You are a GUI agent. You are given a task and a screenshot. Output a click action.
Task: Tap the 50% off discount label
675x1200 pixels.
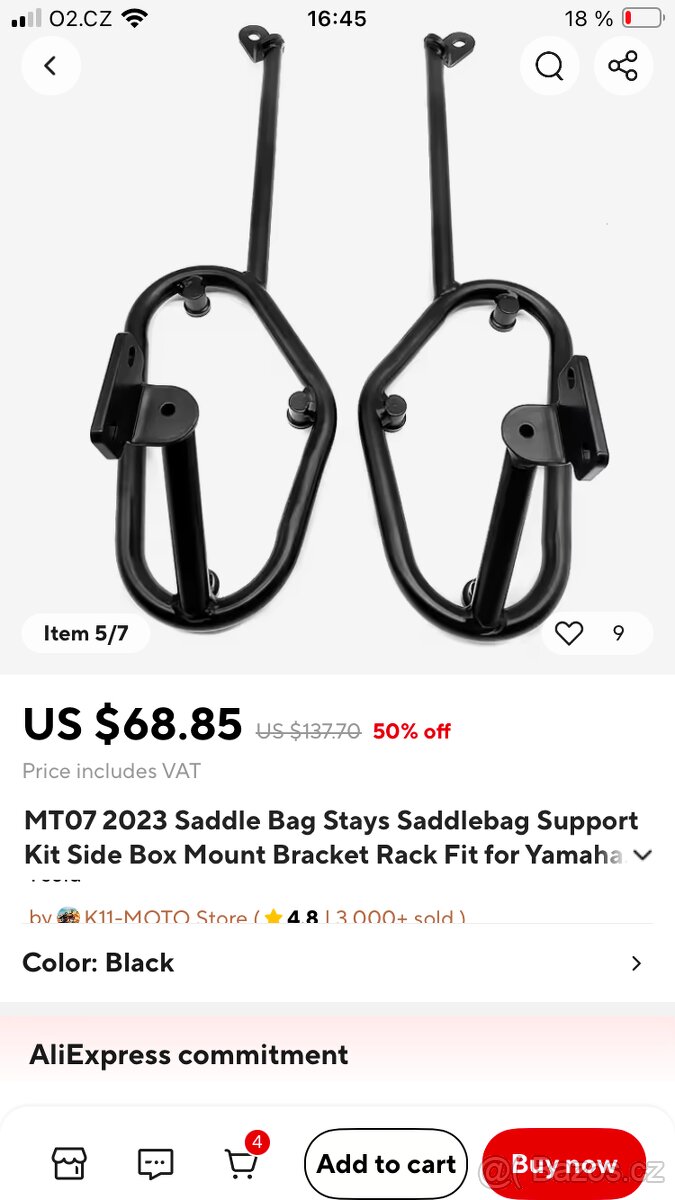click(x=412, y=731)
